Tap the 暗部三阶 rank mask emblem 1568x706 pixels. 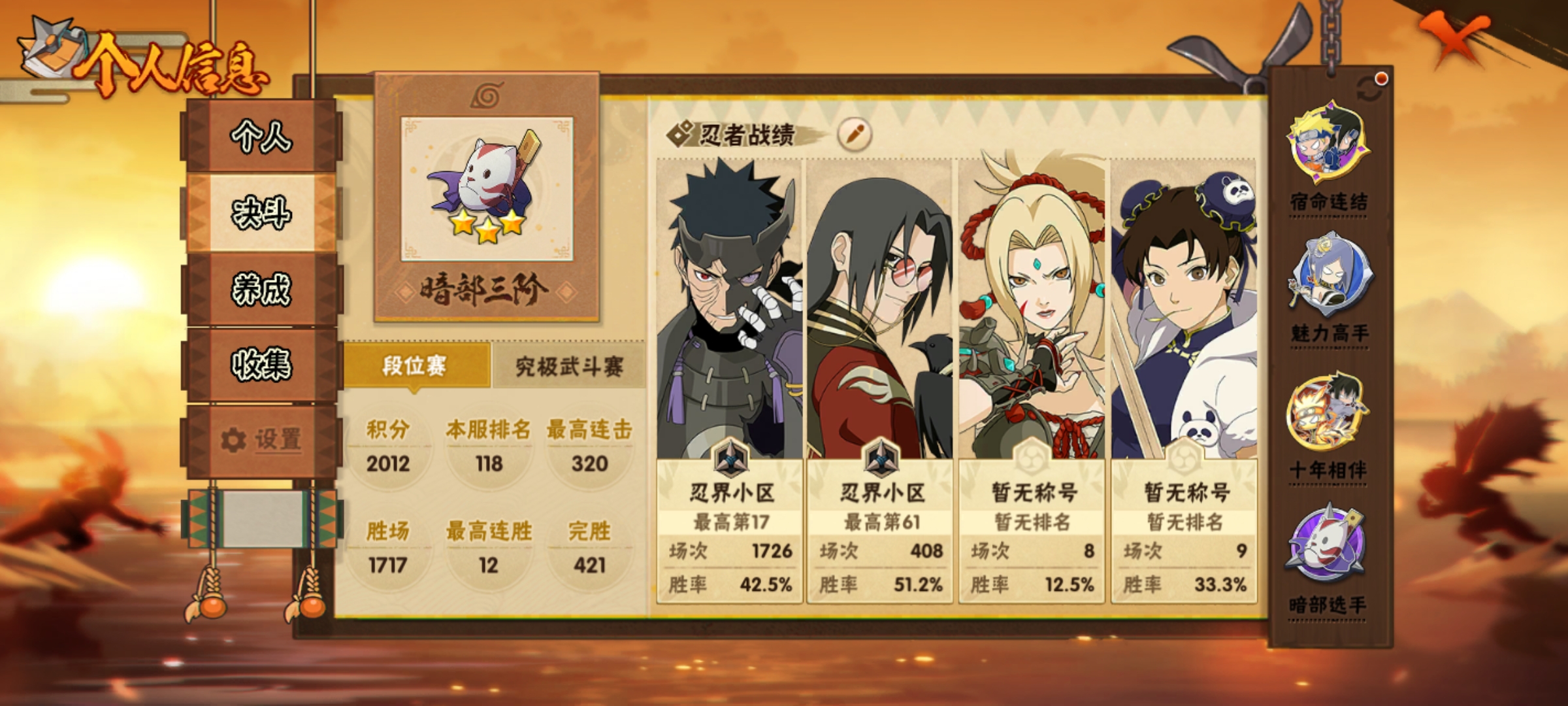pos(487,190)
